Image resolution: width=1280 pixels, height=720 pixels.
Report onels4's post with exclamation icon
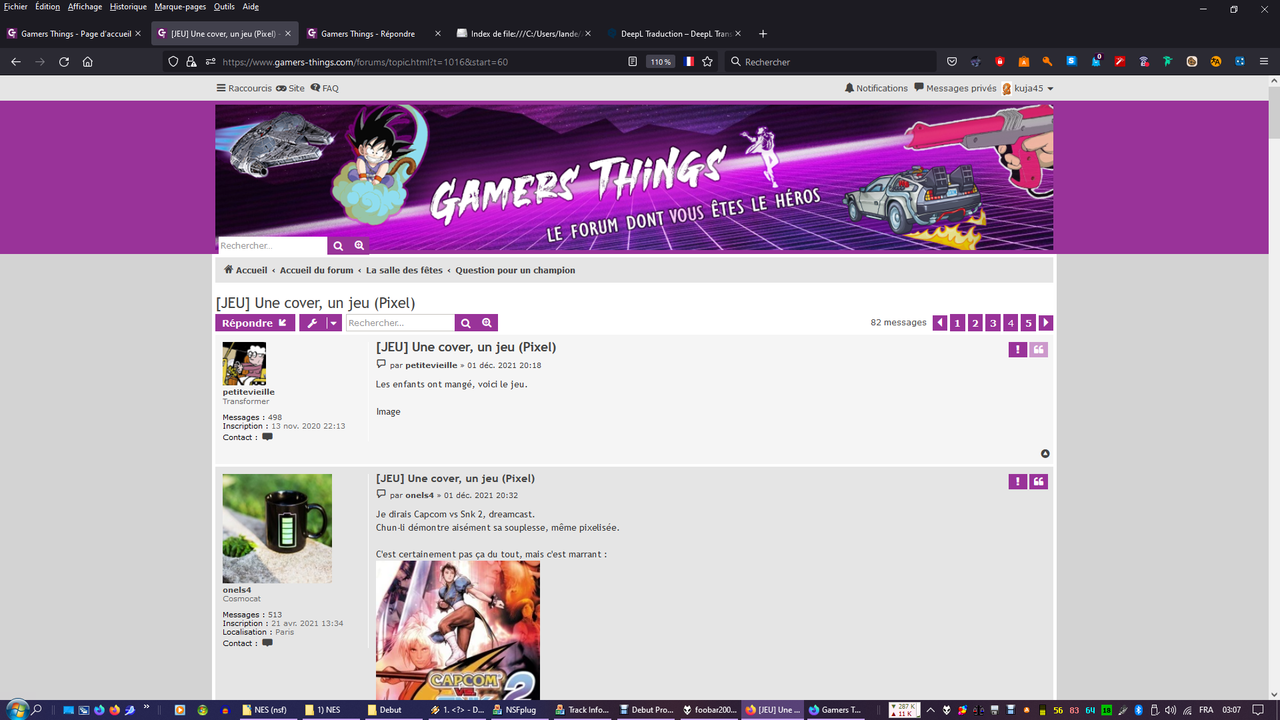pos(1017,482)
